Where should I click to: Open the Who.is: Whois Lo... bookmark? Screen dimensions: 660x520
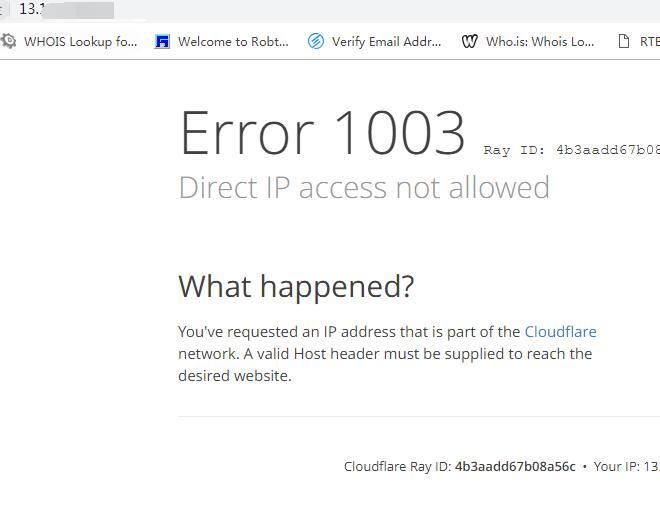pos(540,41)
